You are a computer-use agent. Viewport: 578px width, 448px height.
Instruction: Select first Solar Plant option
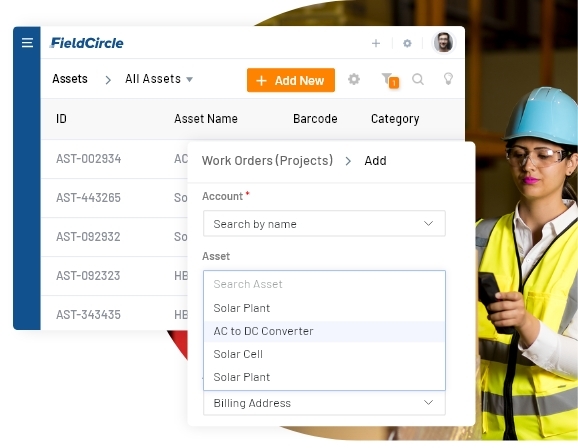pos(324,308)
